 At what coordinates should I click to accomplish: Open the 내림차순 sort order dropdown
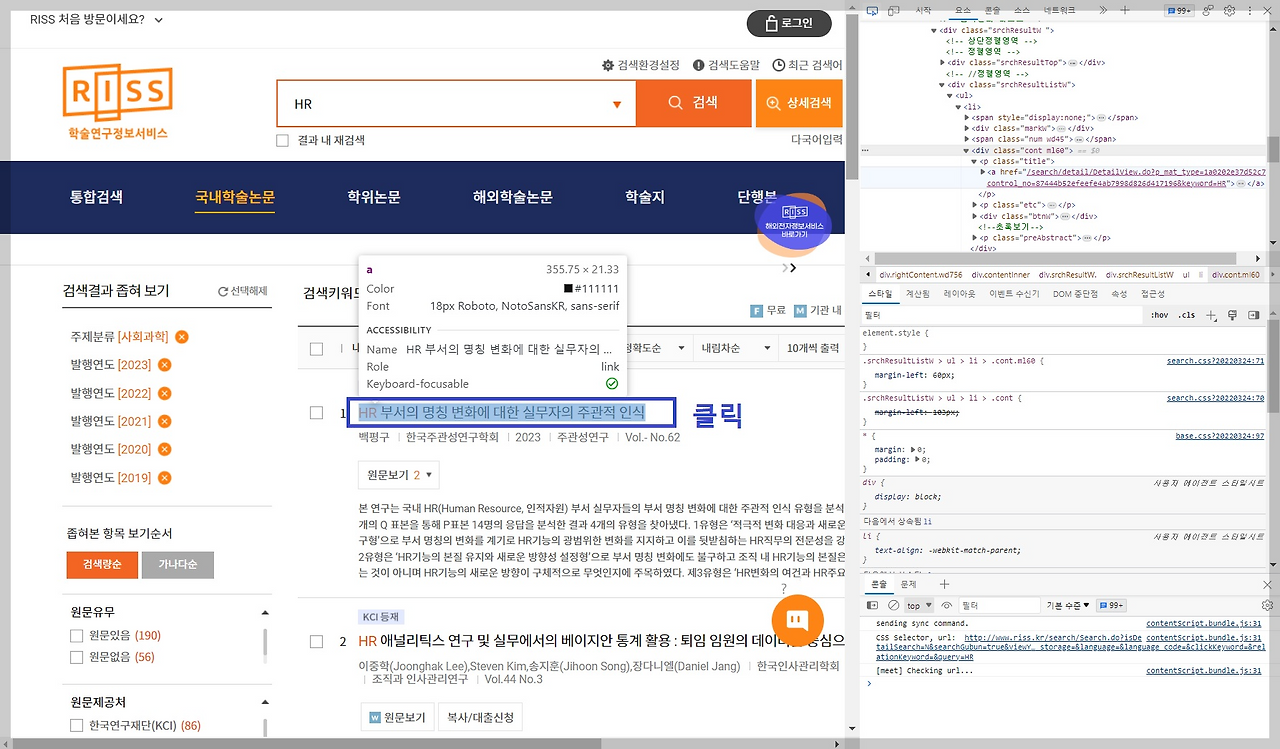pos(734,348)
